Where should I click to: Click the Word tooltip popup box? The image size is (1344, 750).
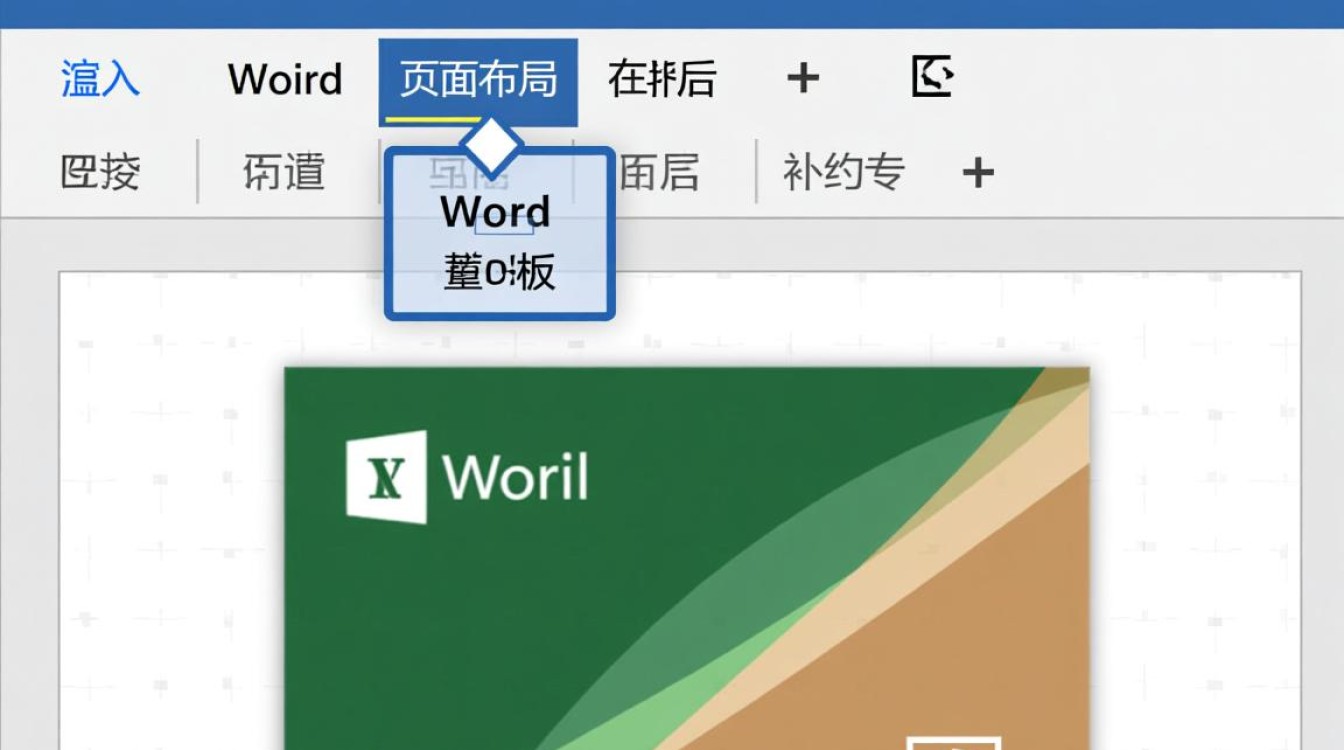point(499,234)
